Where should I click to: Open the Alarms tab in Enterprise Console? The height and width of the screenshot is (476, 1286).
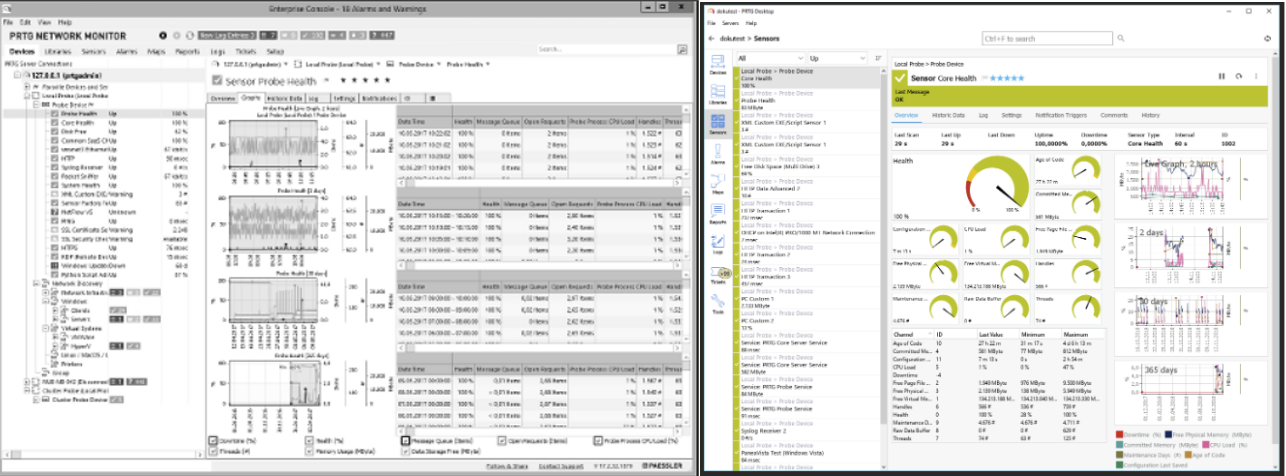(x=127, y=51)
